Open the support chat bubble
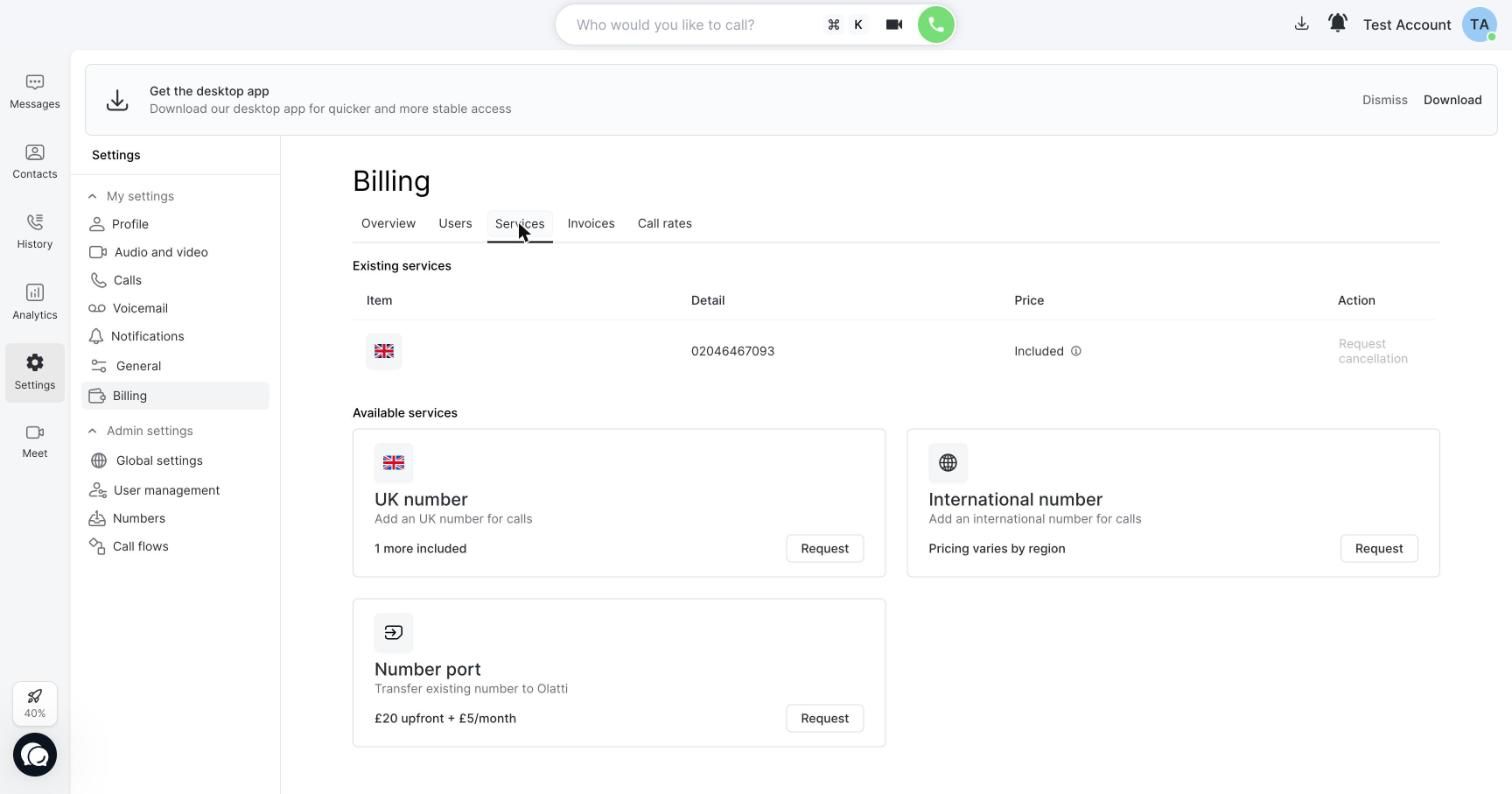This screenshot has height=794, width=1512. 35,755
